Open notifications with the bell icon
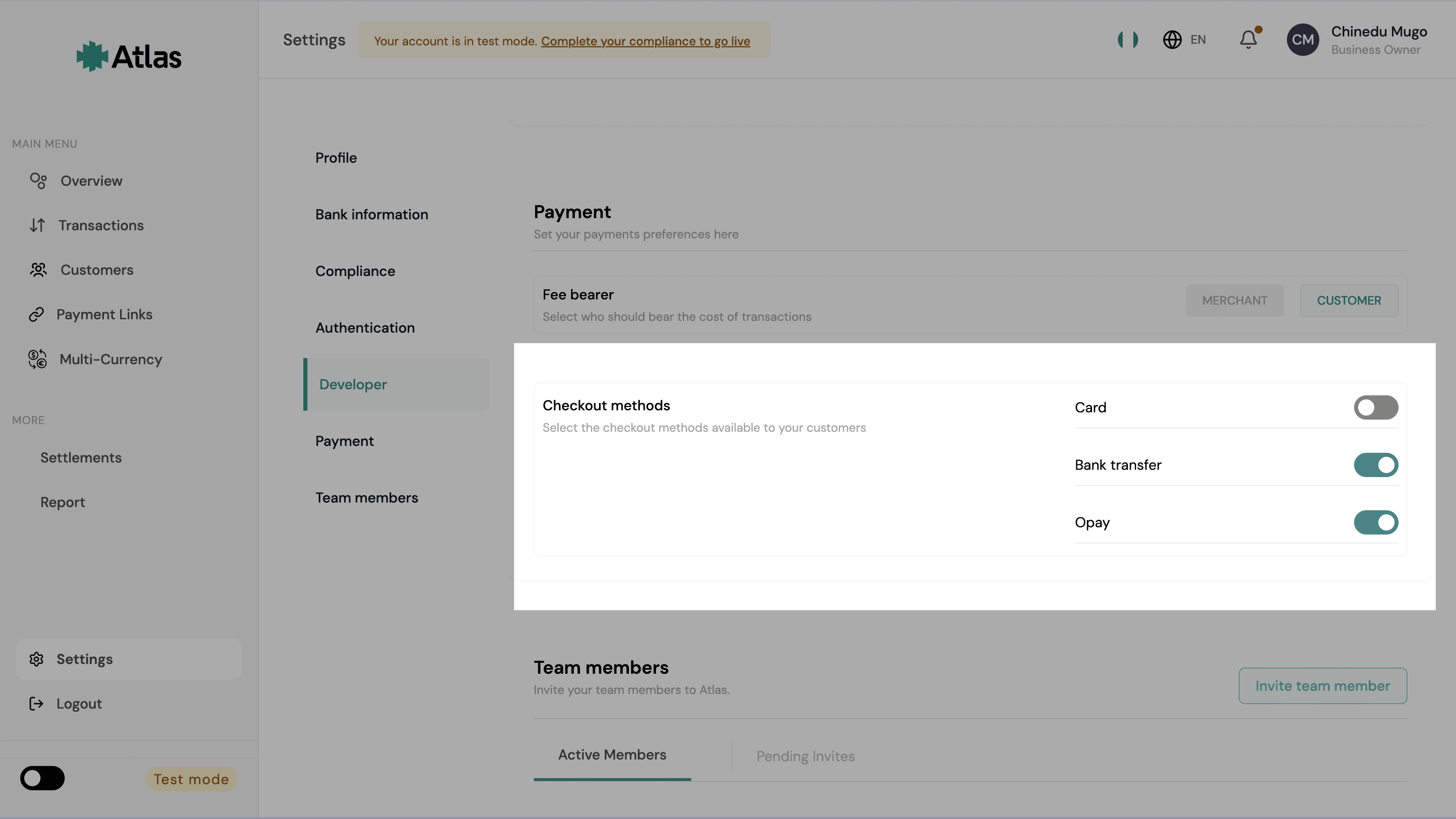Viewport: 1456px width, 819px height. [x=1249, y=40]
